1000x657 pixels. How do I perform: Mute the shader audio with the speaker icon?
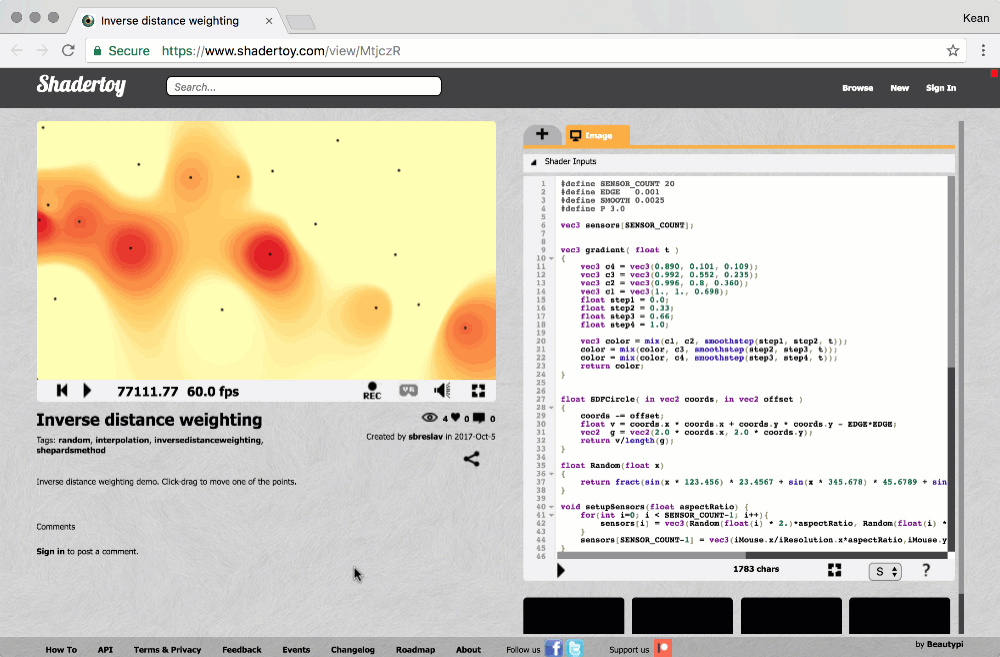pos(442,391)
